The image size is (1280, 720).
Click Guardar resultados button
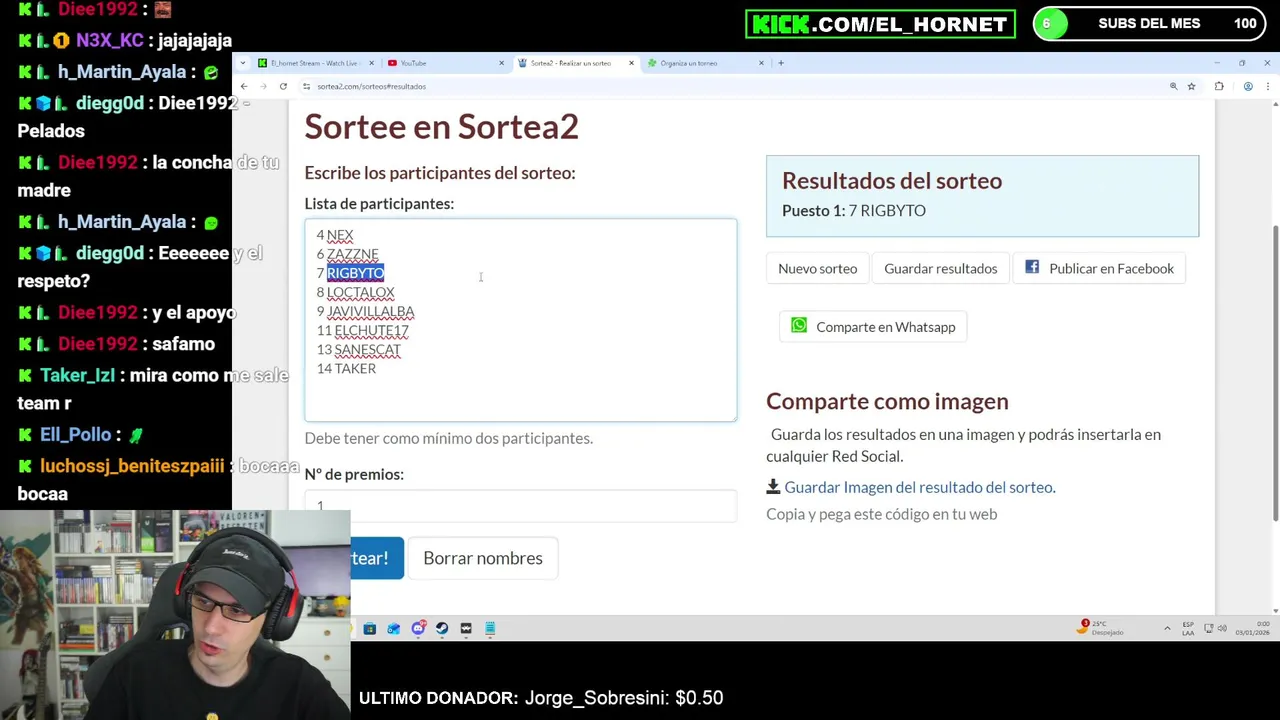(941, 268)
